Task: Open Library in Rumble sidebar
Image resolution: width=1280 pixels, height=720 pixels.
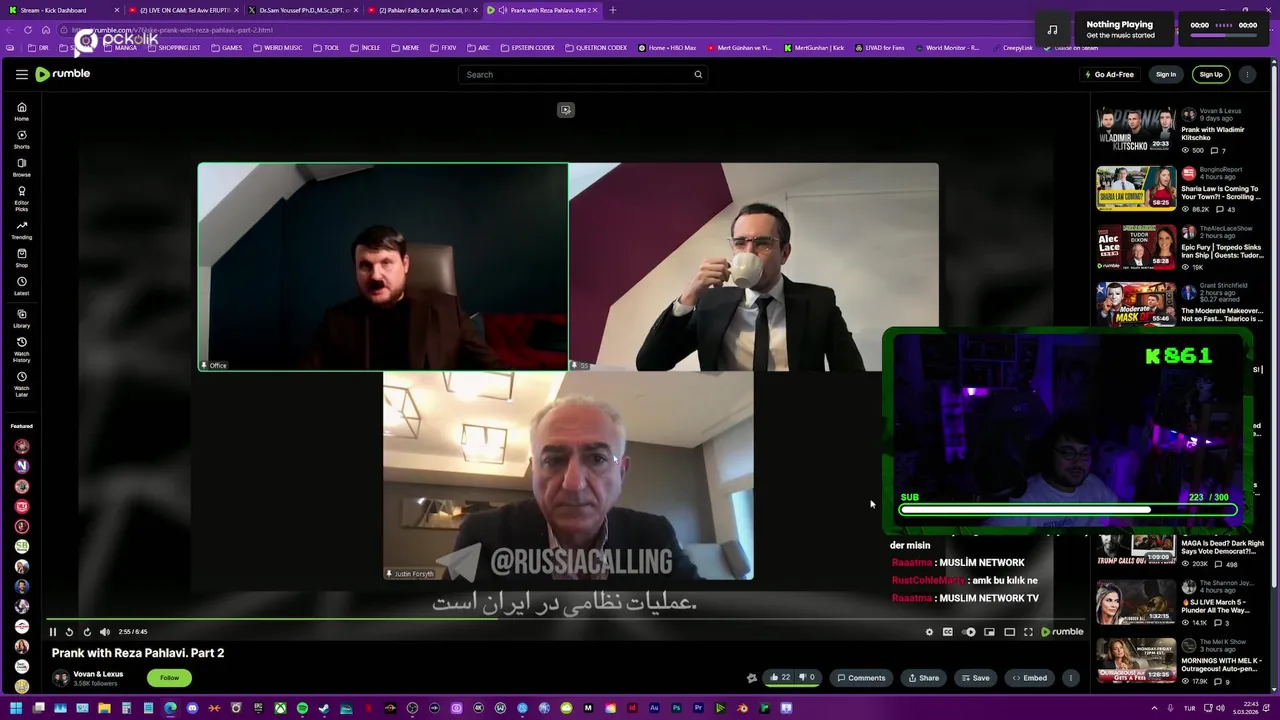Action: click(21, 319)
